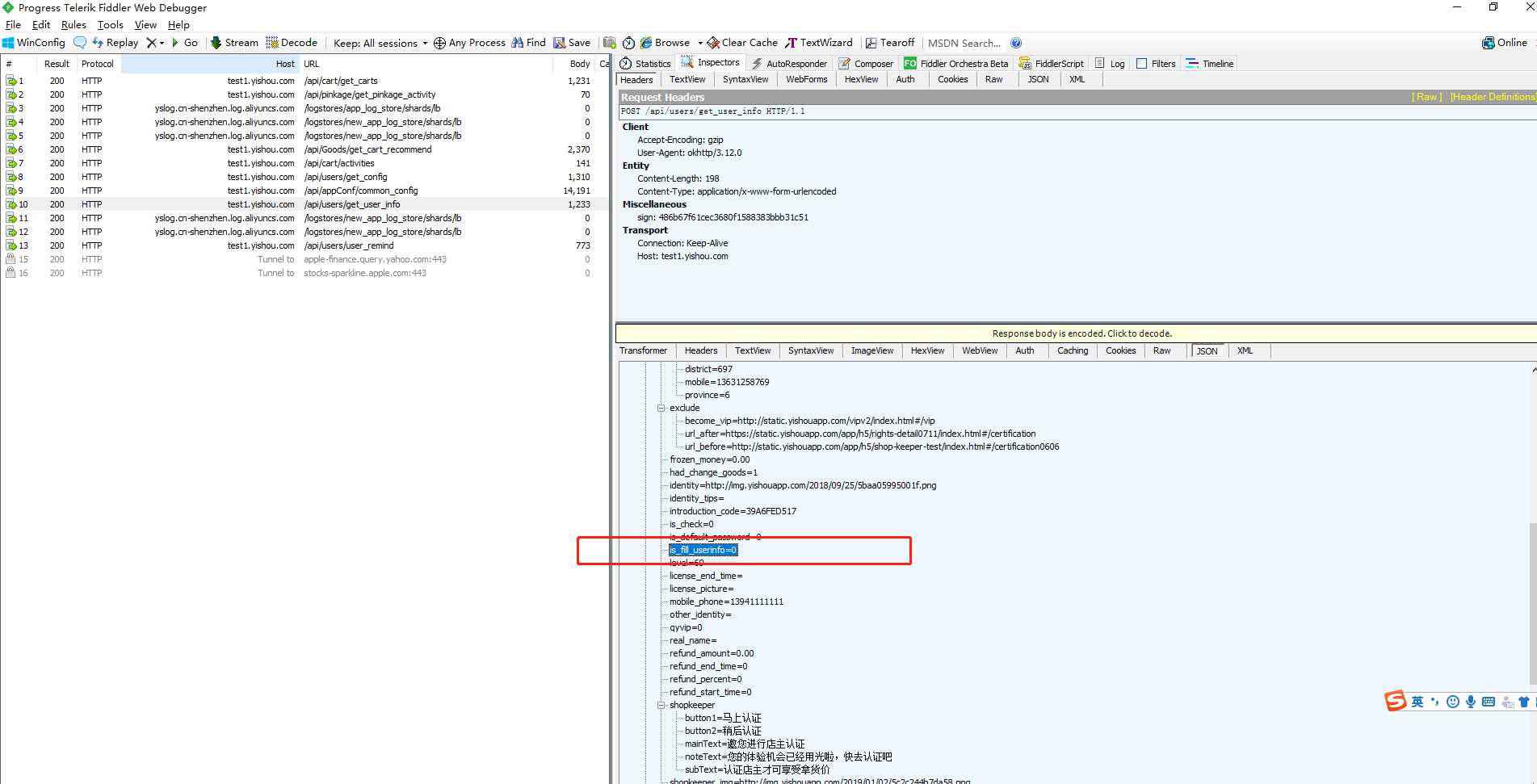Click the Sogou input method S icon
1537x784 pixels.
1395,701
